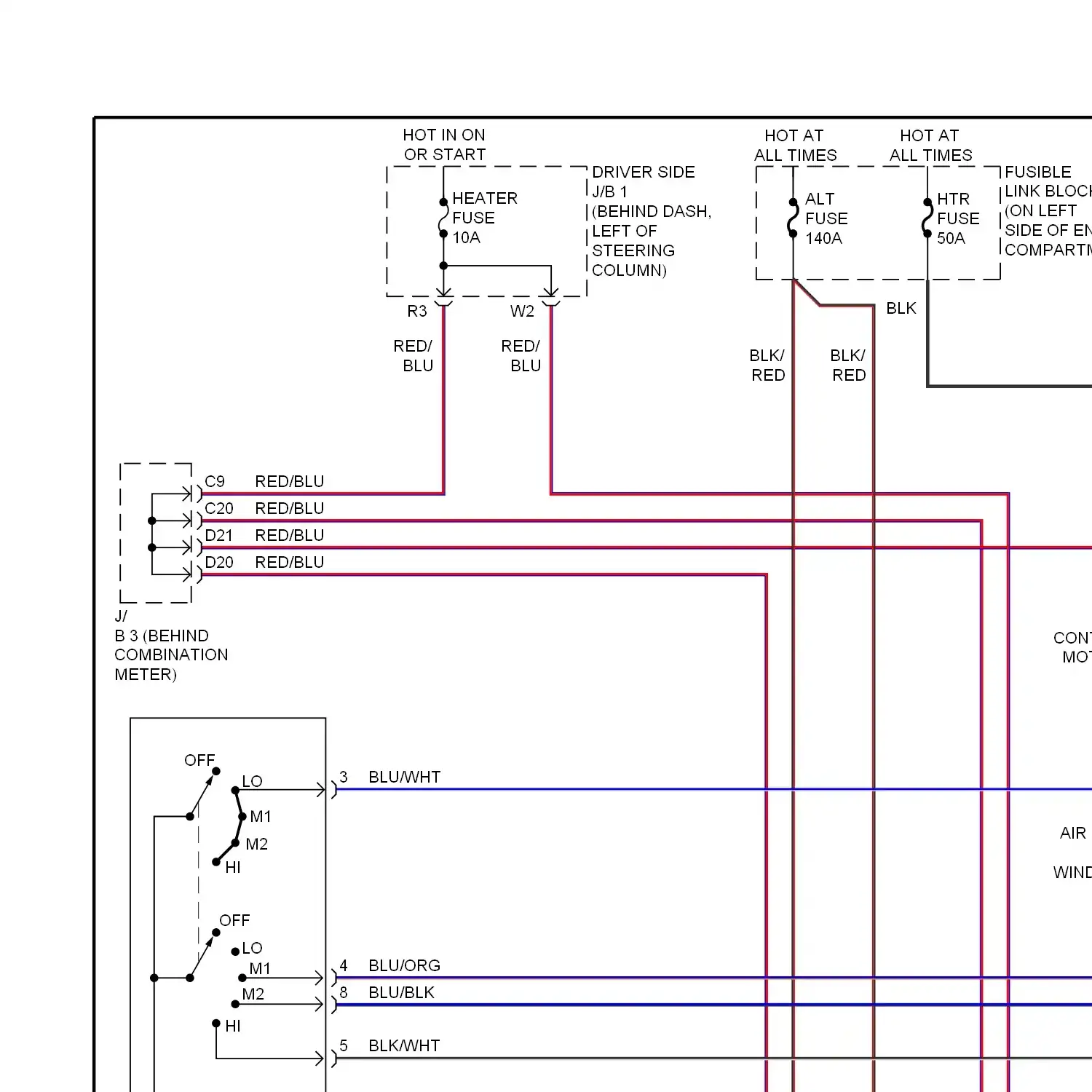Click "M2" in the lower switch section
This screenshot has height=1092, width=1092.
click(x=253, y=994)
